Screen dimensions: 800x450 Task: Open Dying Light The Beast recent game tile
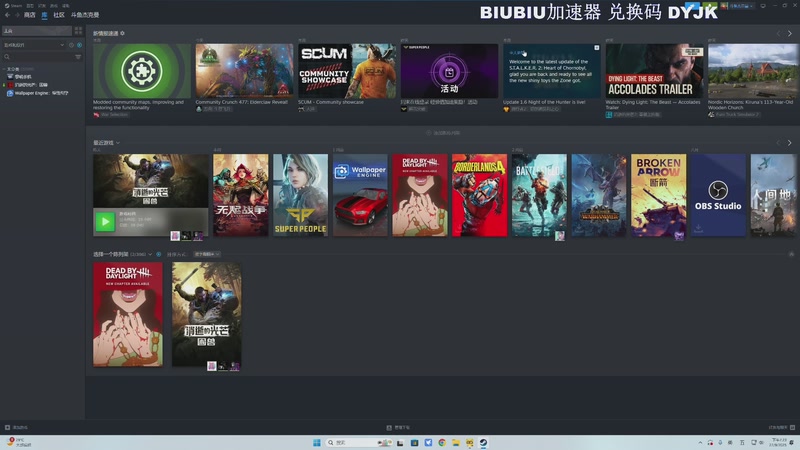(151, 195)
